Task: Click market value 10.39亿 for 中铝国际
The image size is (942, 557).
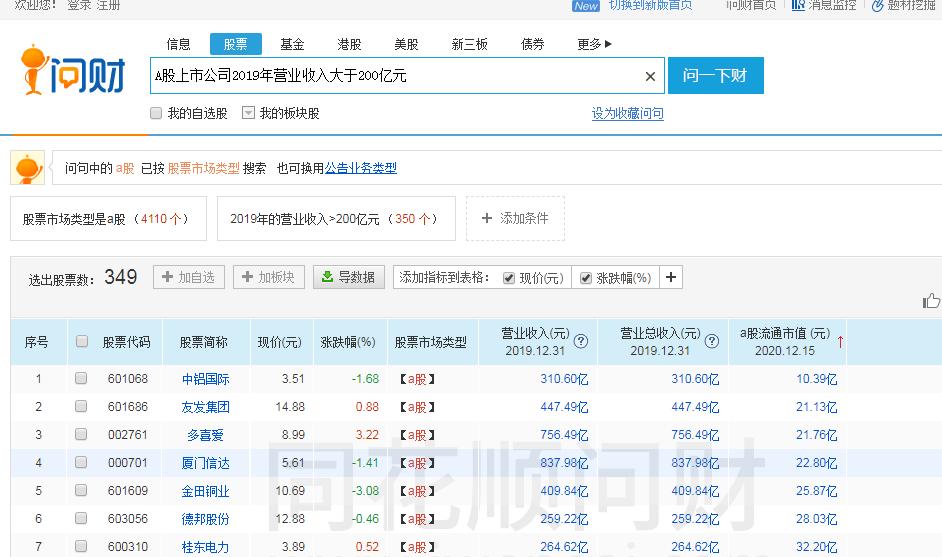Action: [x=816, y=379]
